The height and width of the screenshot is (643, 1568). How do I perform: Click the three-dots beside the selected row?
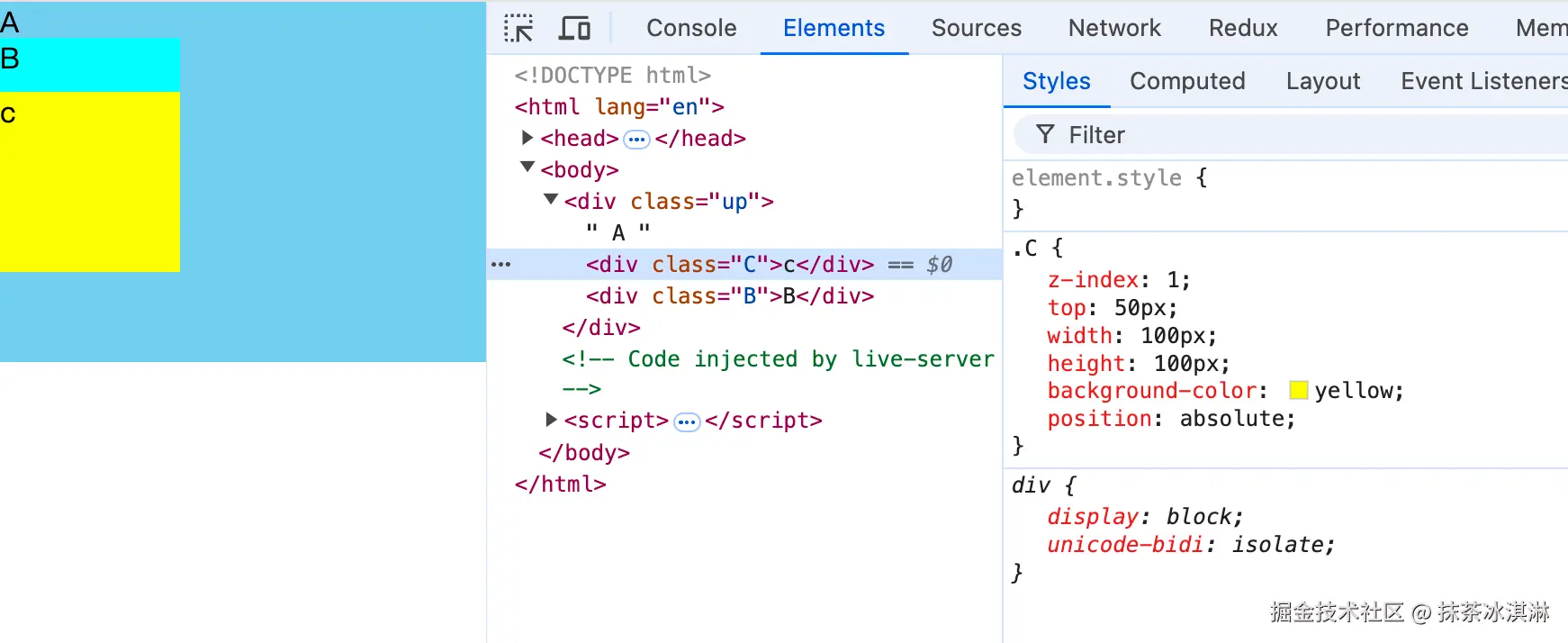[501, 264]
